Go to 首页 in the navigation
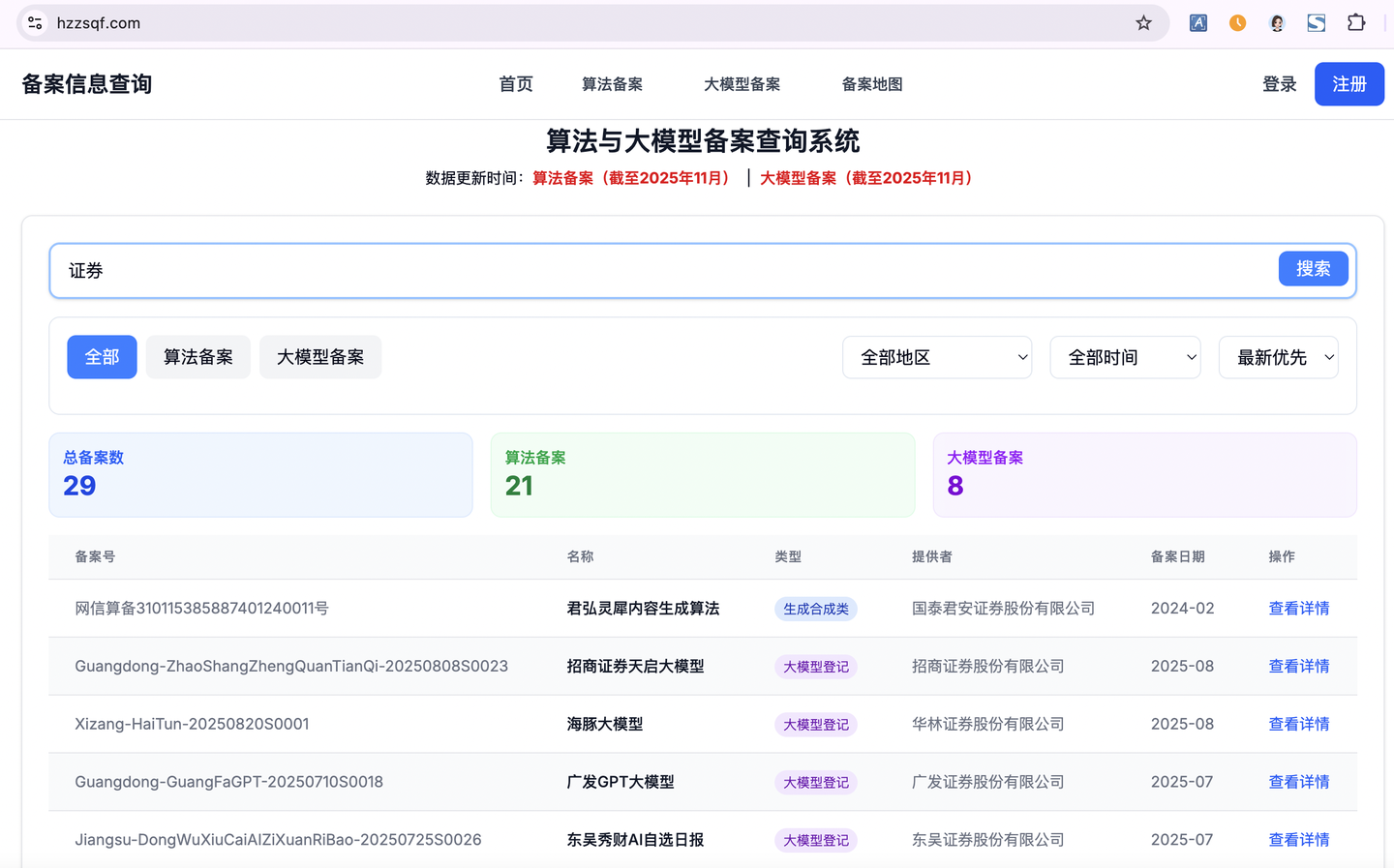This screenshot has width=1394, height=868. click(x=516, y=84)
